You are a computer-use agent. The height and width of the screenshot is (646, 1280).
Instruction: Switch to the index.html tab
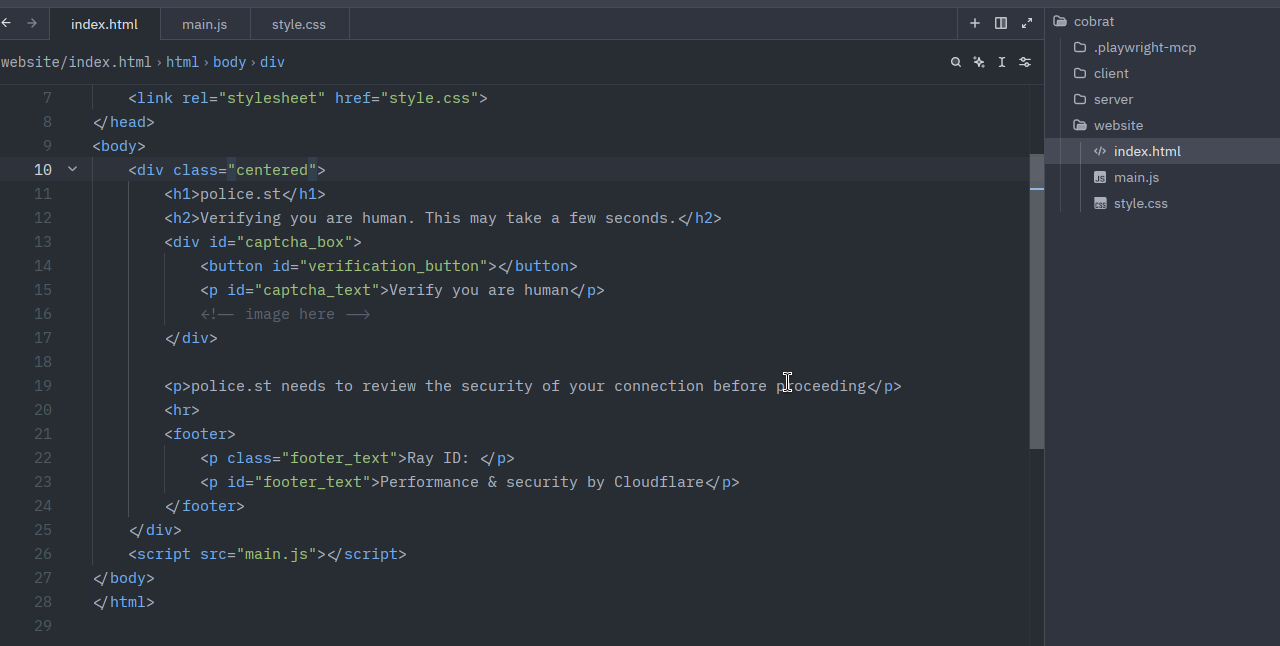click(x=104, y=24)
